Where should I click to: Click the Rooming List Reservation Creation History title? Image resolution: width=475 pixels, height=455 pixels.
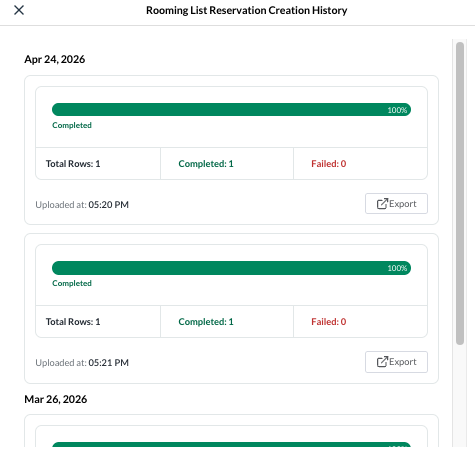[x=247, y=10]
